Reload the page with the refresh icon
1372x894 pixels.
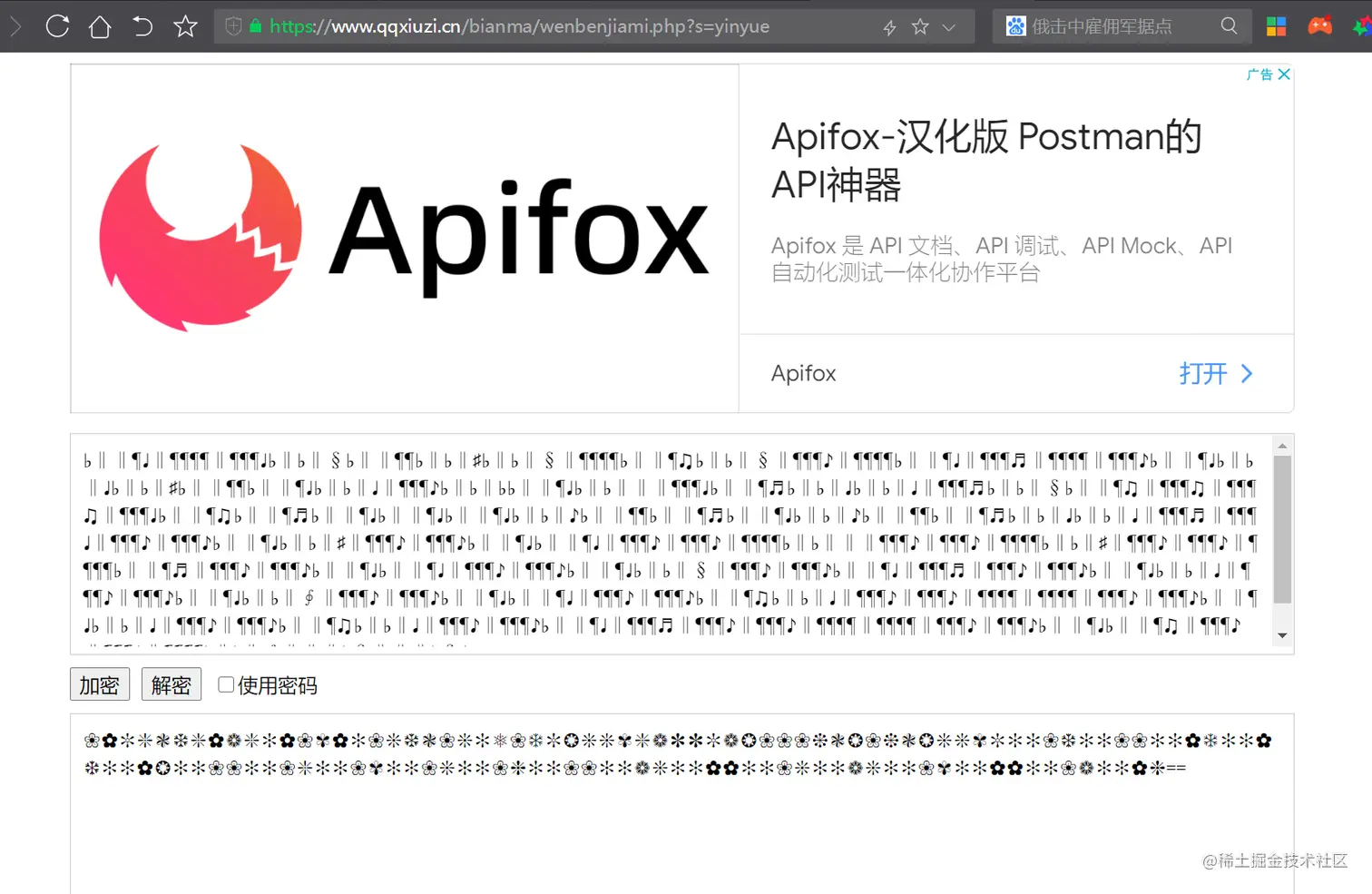click(x=57, y=26)
